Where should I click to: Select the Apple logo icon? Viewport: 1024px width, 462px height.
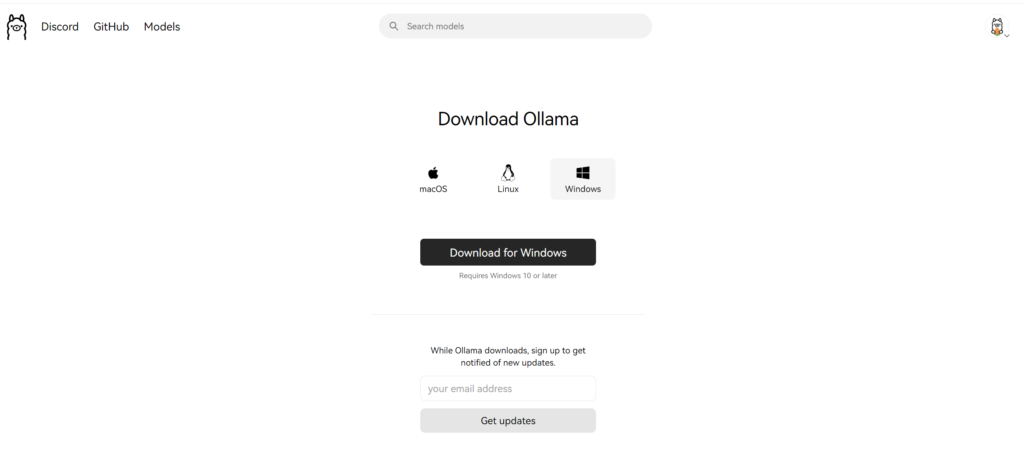coord(433,173)
